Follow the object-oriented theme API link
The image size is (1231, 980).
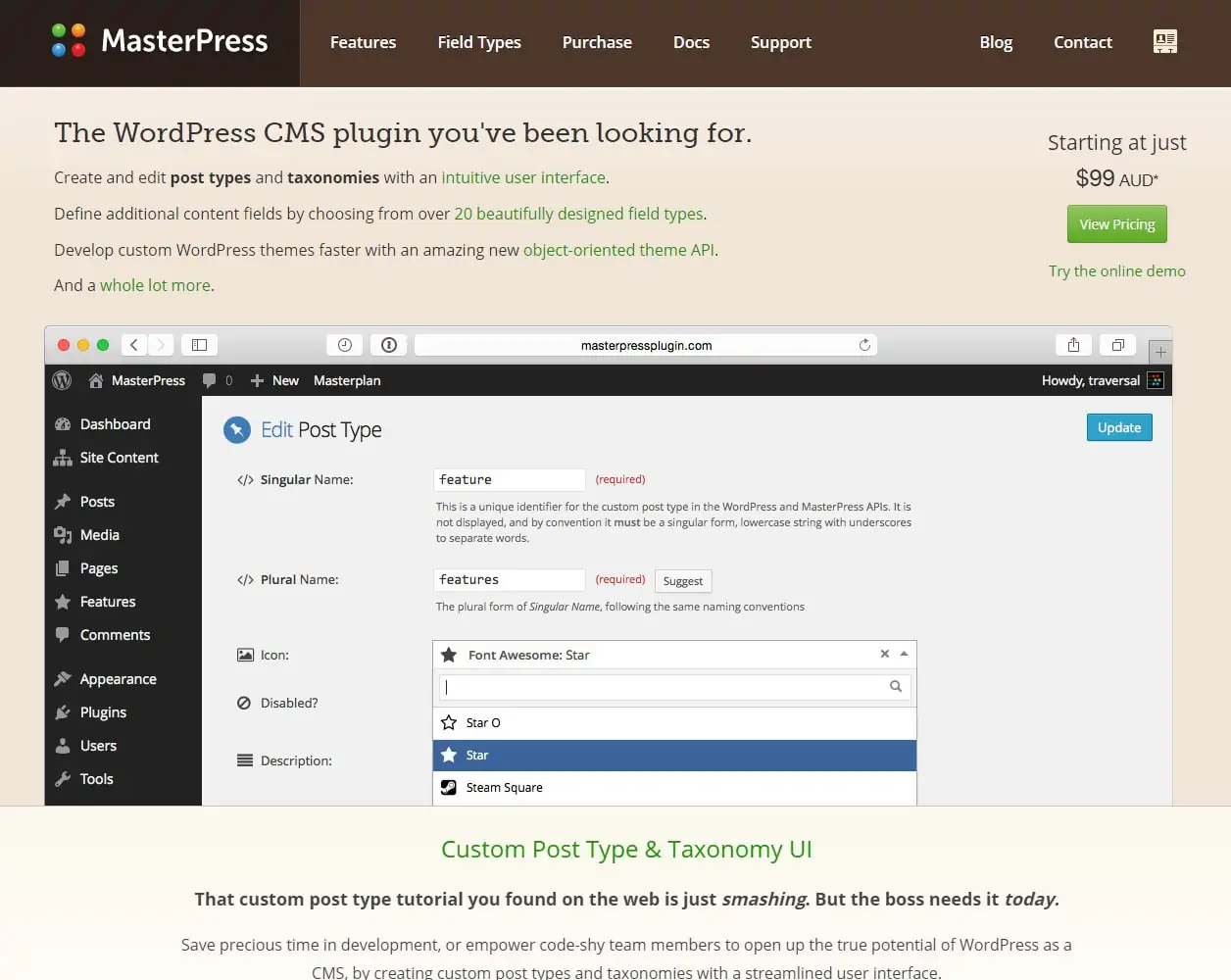[x=618, y=250]
